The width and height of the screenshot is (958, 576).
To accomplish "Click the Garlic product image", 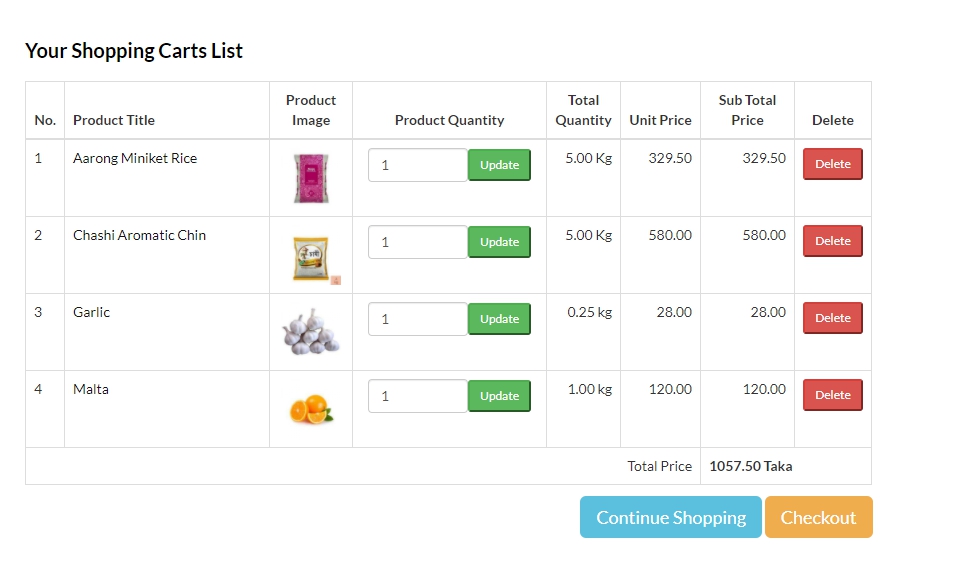I will pos(311,333).
